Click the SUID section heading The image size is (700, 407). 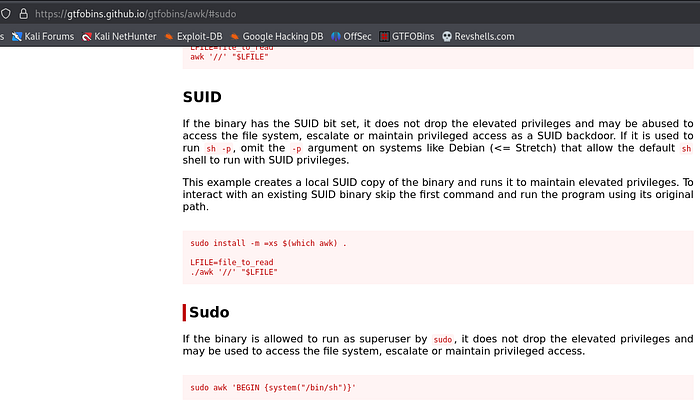tap(202, 97)
